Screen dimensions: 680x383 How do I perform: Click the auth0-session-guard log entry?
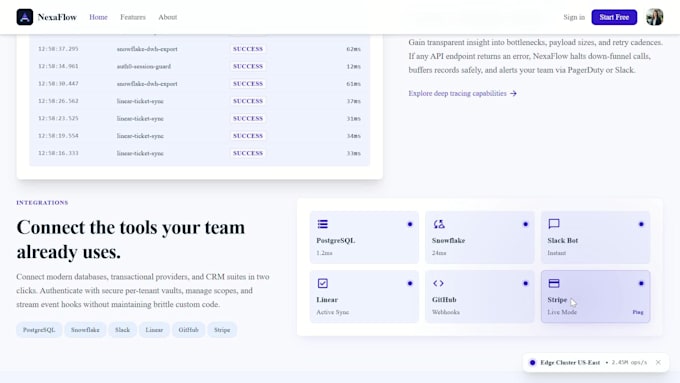point(144,66)
